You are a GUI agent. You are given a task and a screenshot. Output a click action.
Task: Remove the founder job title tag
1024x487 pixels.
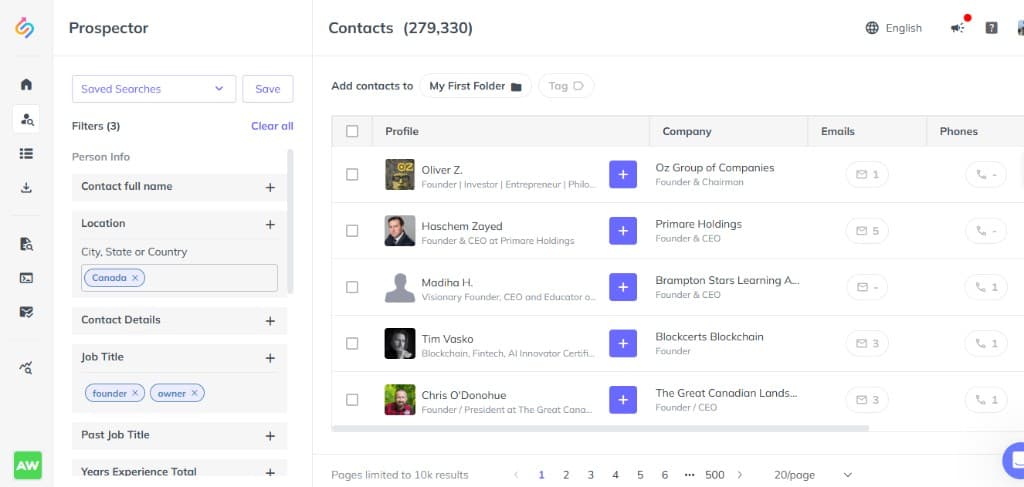tap(135, 393)
